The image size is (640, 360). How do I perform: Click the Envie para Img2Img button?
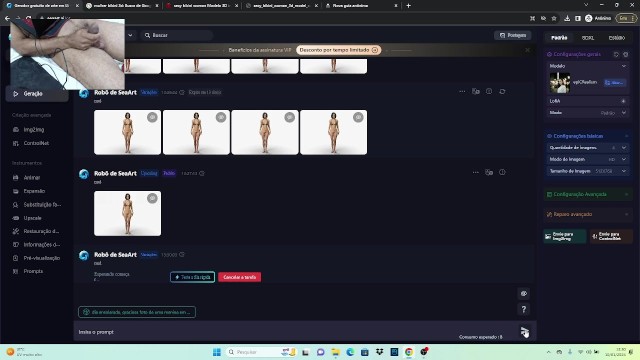tap(565, 236)
